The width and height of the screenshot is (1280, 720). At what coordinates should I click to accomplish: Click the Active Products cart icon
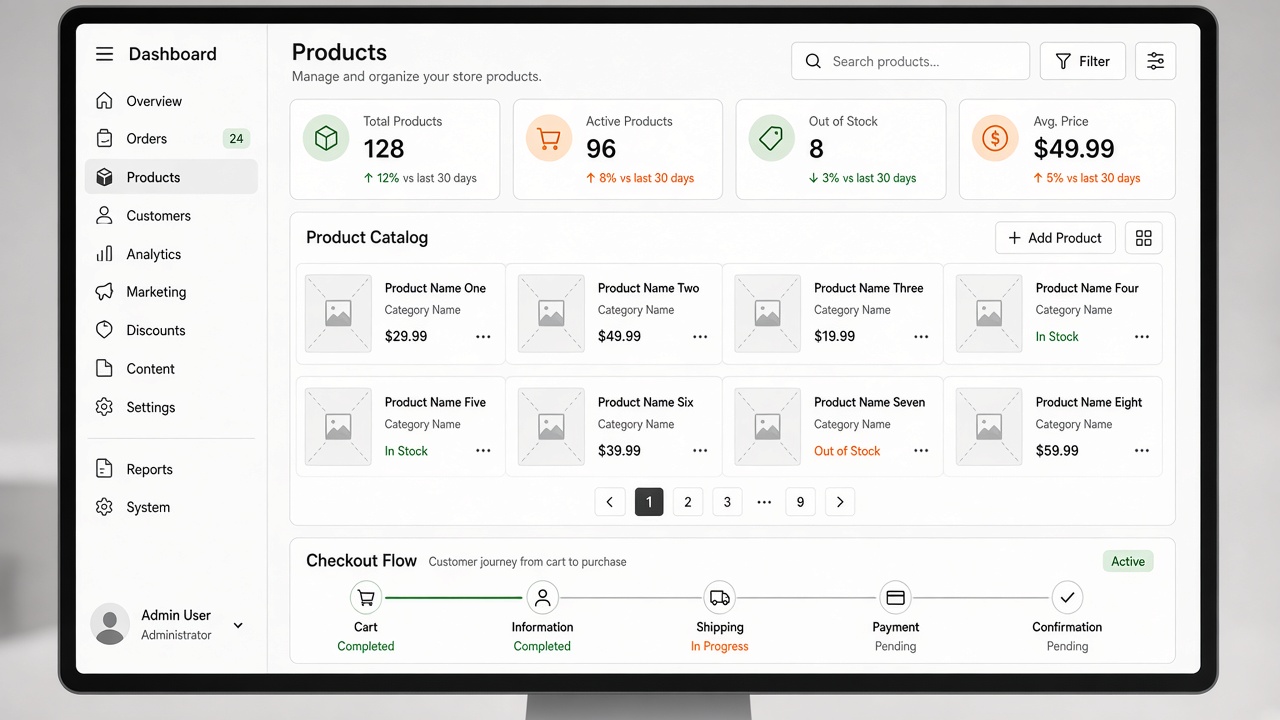point(549,138)
